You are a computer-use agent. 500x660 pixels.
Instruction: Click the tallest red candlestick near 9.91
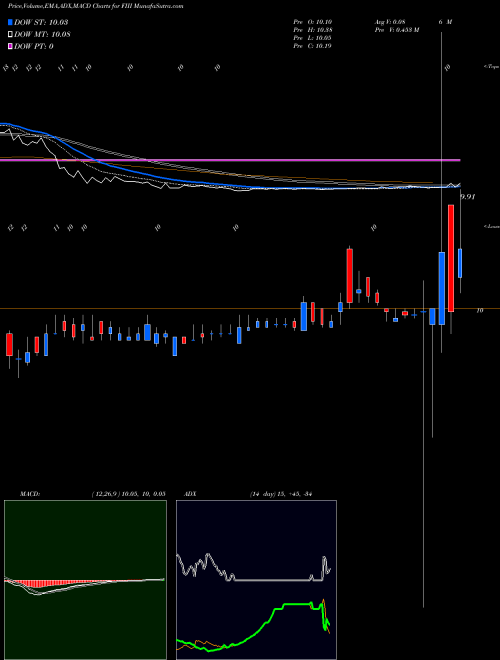[451, 258]
